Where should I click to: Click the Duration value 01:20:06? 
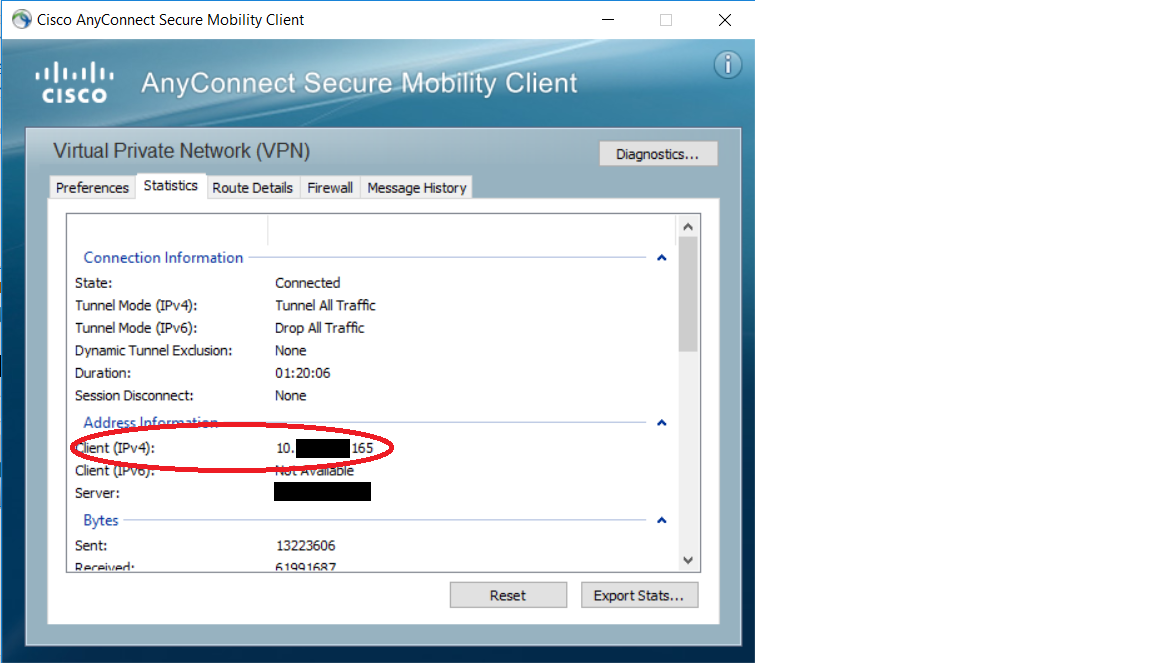(x=302, y=373)
